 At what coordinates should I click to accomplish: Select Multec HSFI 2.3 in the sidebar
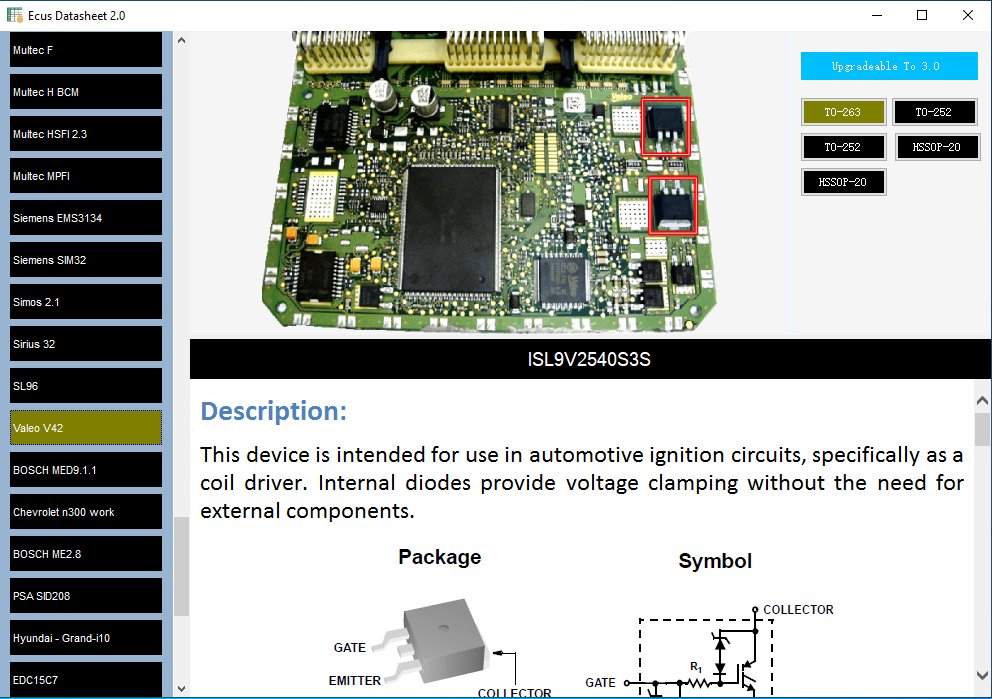86,134
